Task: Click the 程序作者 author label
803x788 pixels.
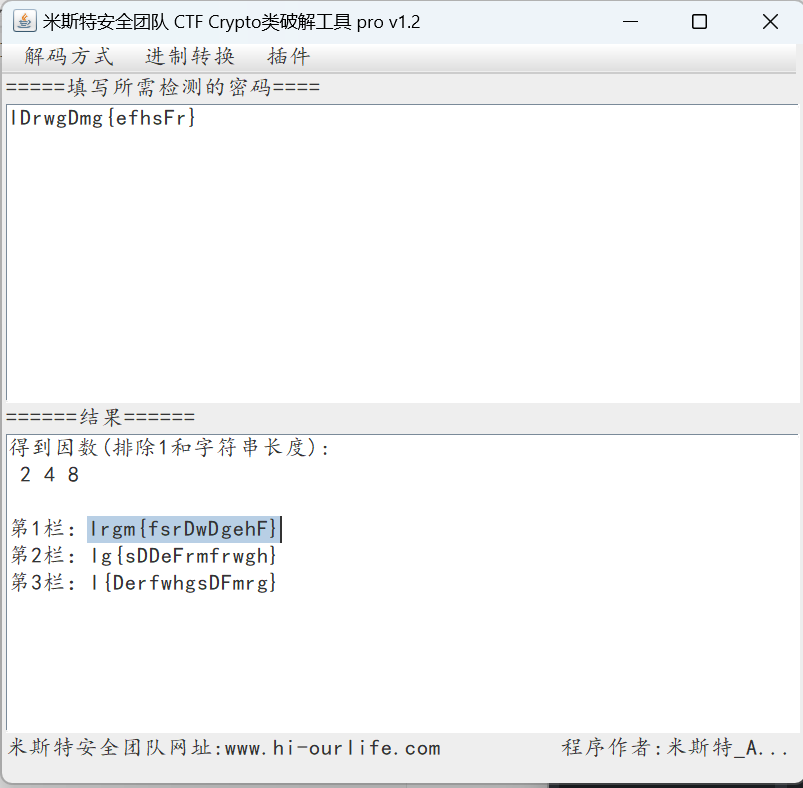Action: click(674, 748)
